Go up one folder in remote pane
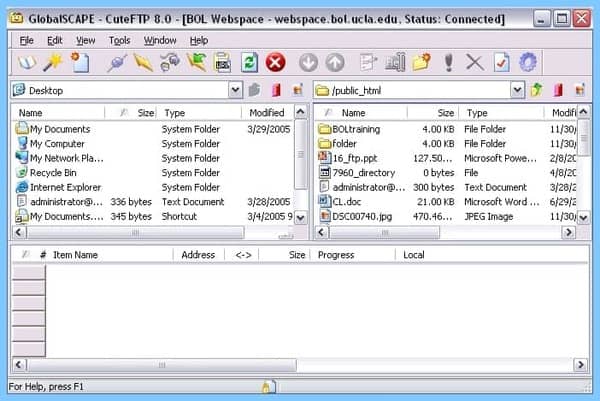The image size is (600, 401). 536,90
